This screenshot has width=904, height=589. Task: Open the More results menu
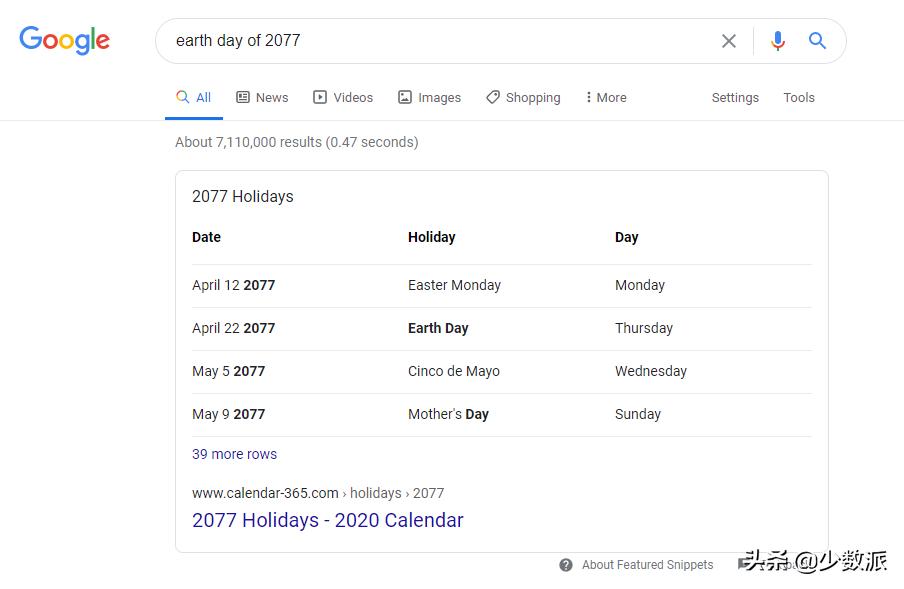[x=605, y=97]
